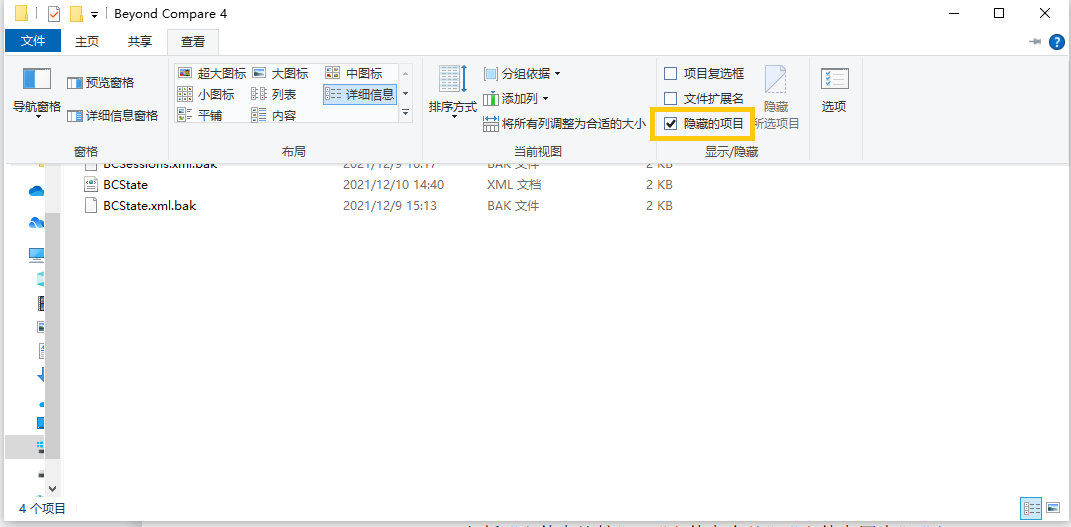Viewport: 1071px width, 527px height.
Task: Minimize the Beyond Compare 4 window
Action: (953, 13)
